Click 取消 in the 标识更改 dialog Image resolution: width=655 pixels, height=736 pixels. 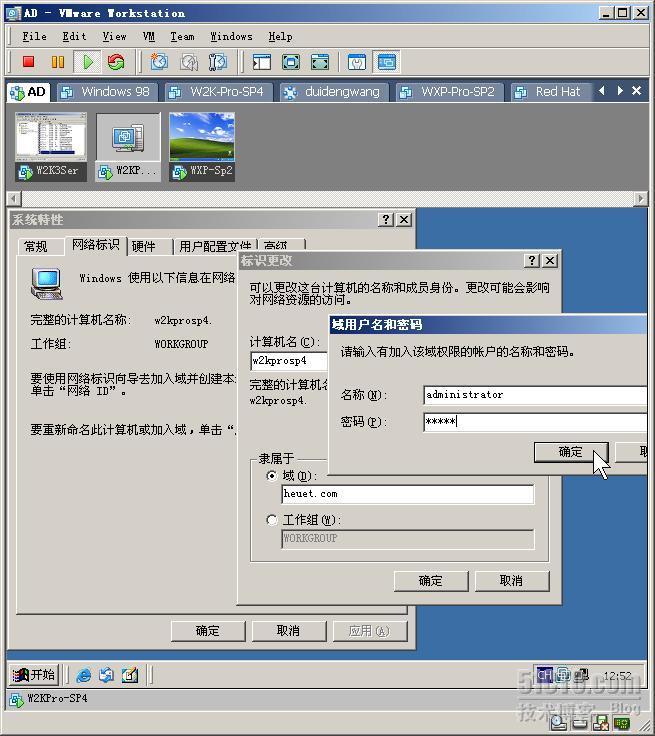(x=511, y=581)
